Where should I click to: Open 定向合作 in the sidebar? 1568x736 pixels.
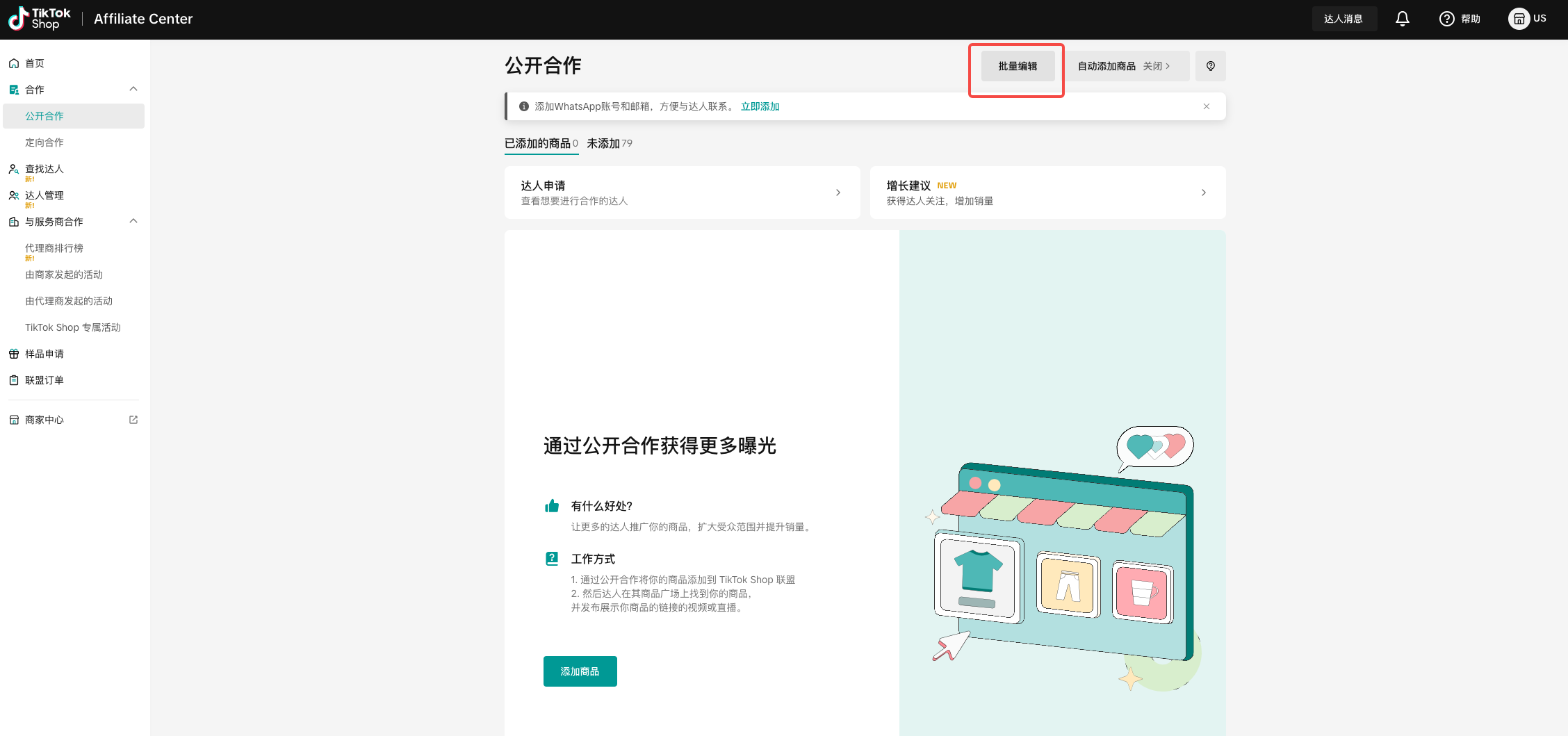[x=44, y=142]
